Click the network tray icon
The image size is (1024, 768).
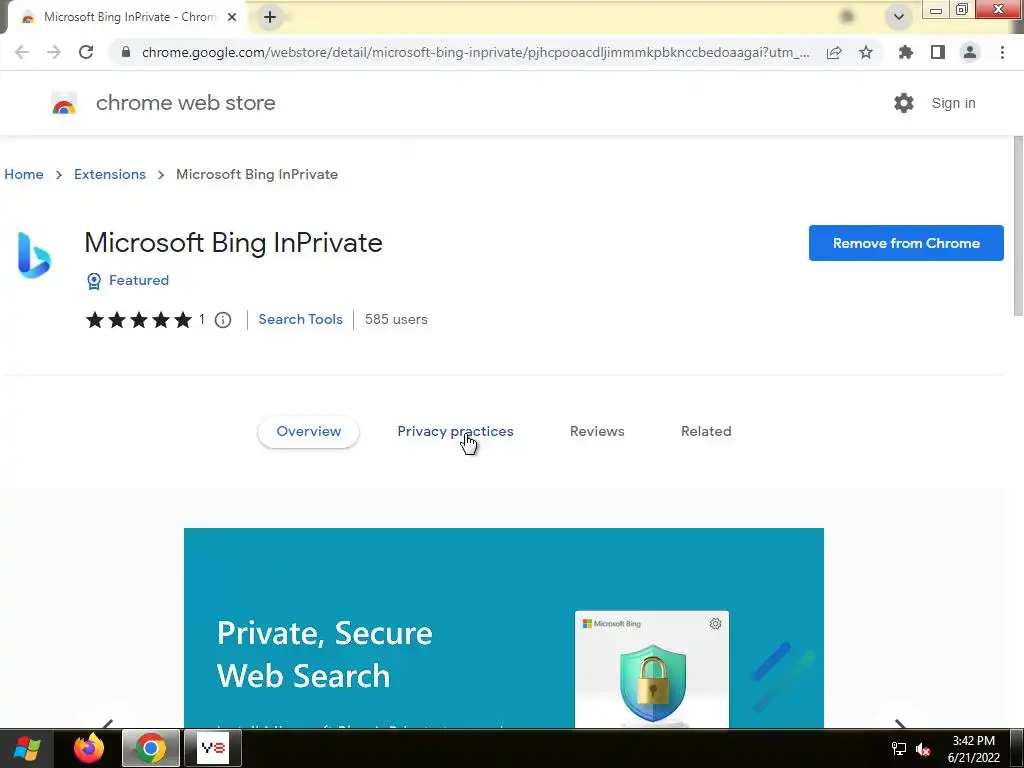899,749
